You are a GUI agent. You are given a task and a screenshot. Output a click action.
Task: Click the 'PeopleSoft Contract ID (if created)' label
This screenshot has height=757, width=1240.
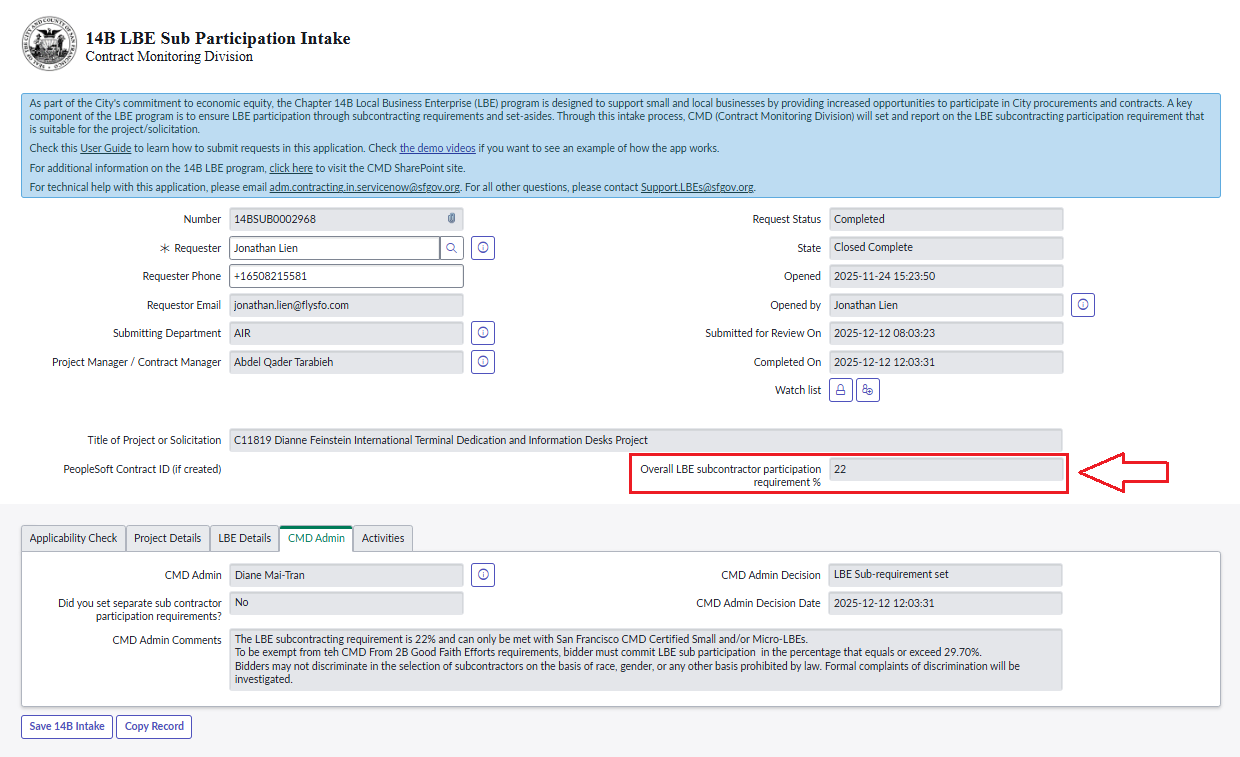point(142,469)
